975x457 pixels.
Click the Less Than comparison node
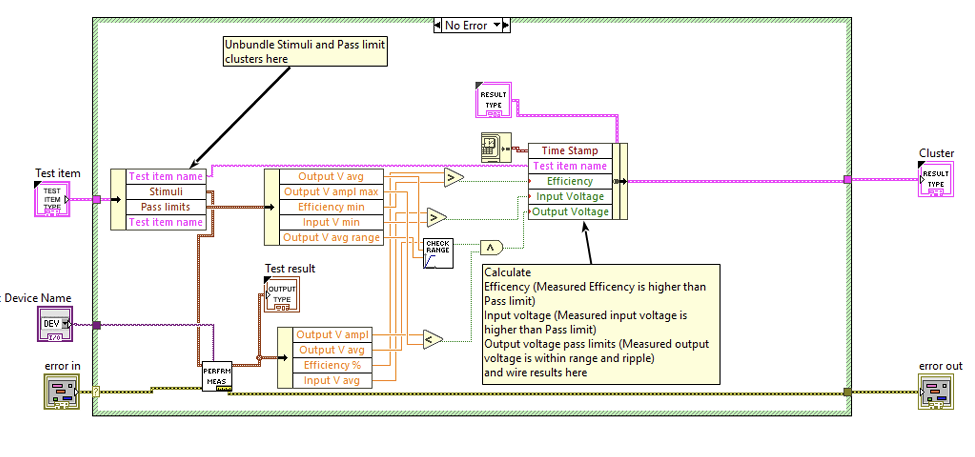(433, 339)
